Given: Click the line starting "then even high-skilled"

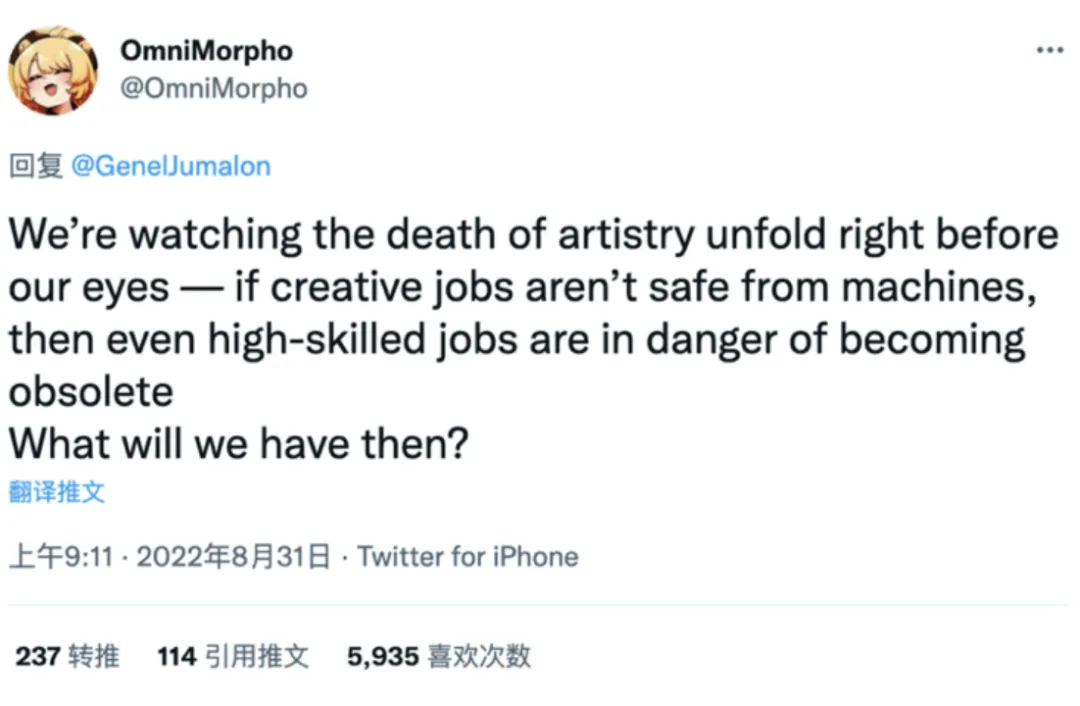Looking at the screenshot, I should point(517,339).
